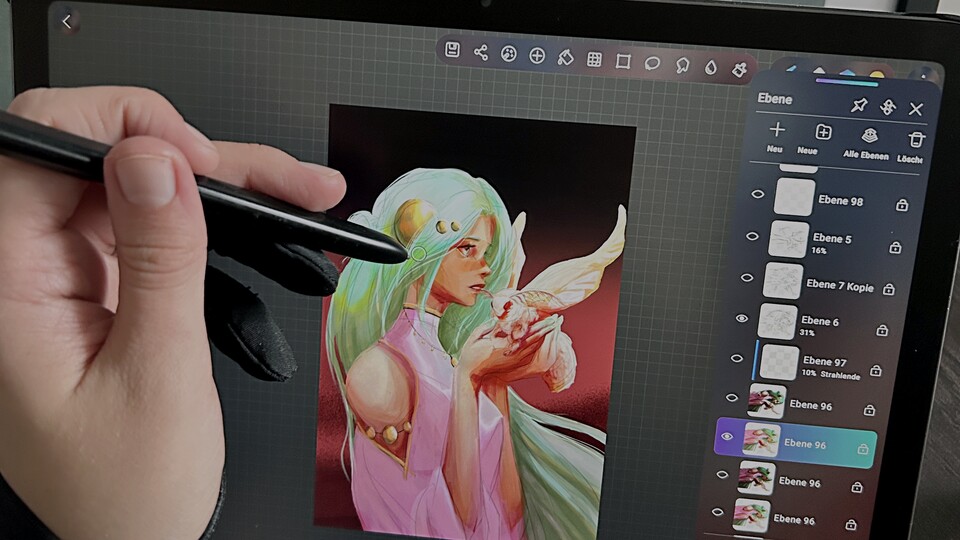Lock the Ebene 97 layer

[876, 370]
